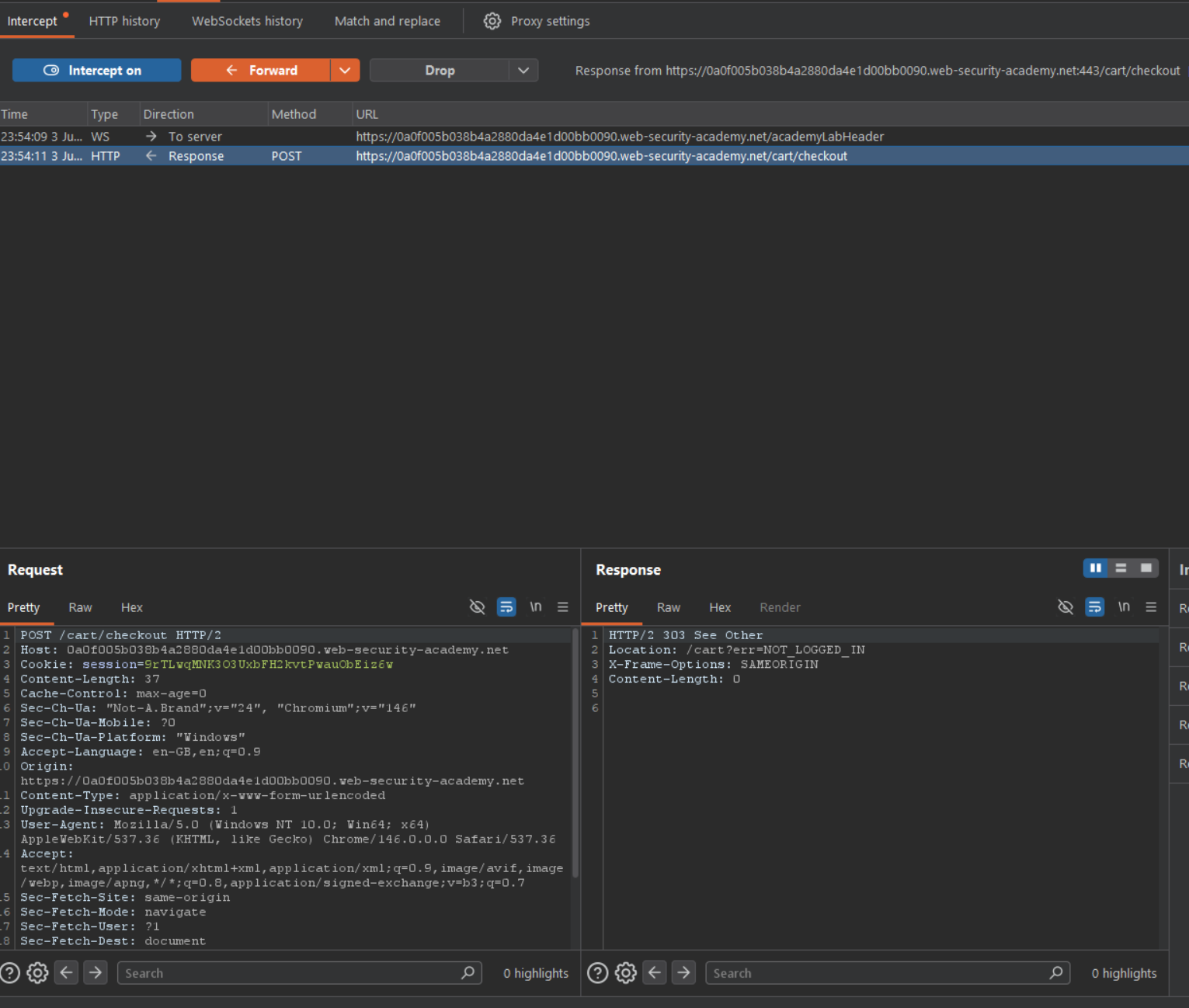Image resolution: width=1189 pixels, height=1008 pixels.
Task: Open Proxy settings gear icon
Action: coord(492,21)
